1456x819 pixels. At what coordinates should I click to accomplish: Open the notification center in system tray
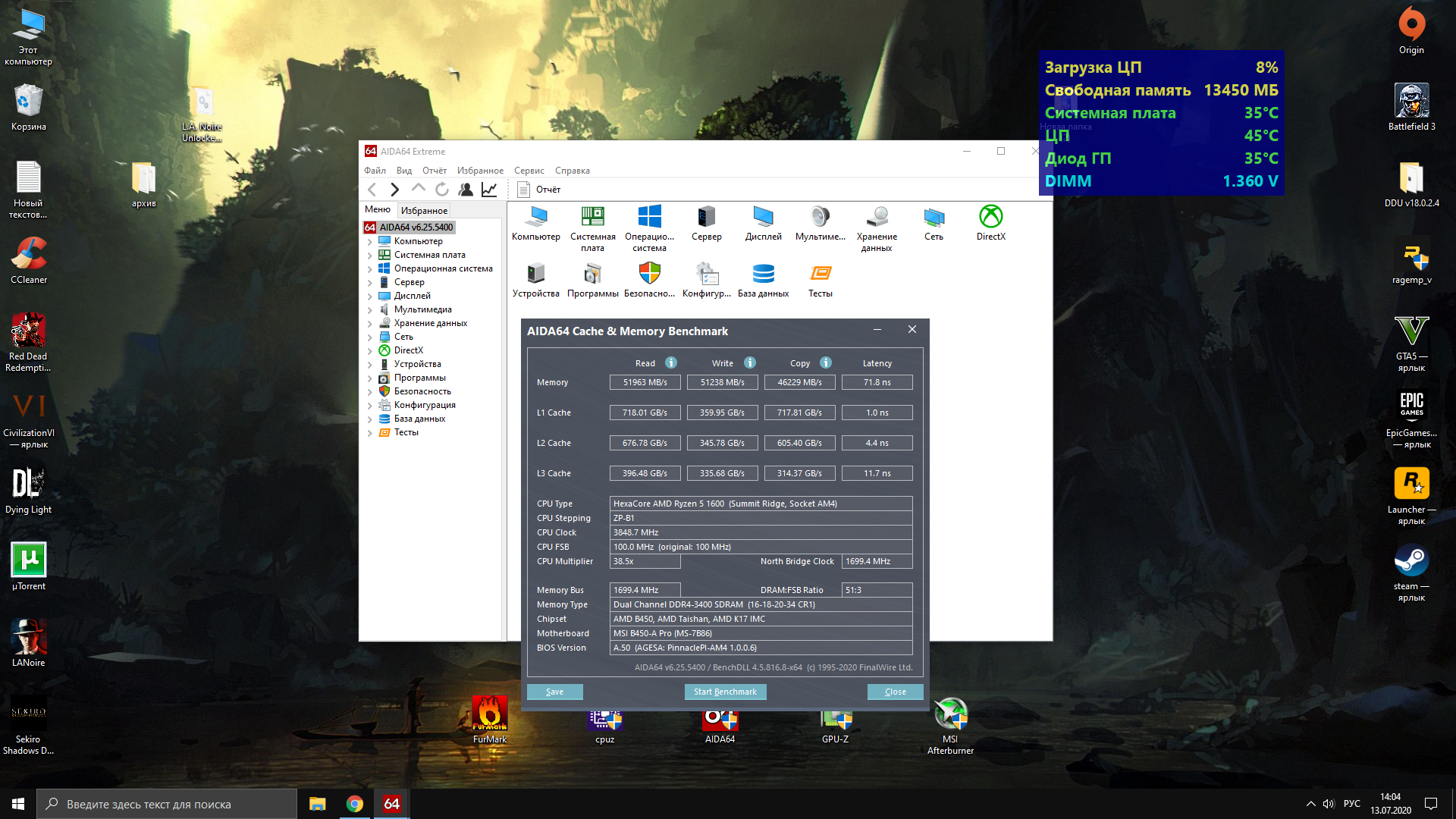click(x=1431, y=804)
